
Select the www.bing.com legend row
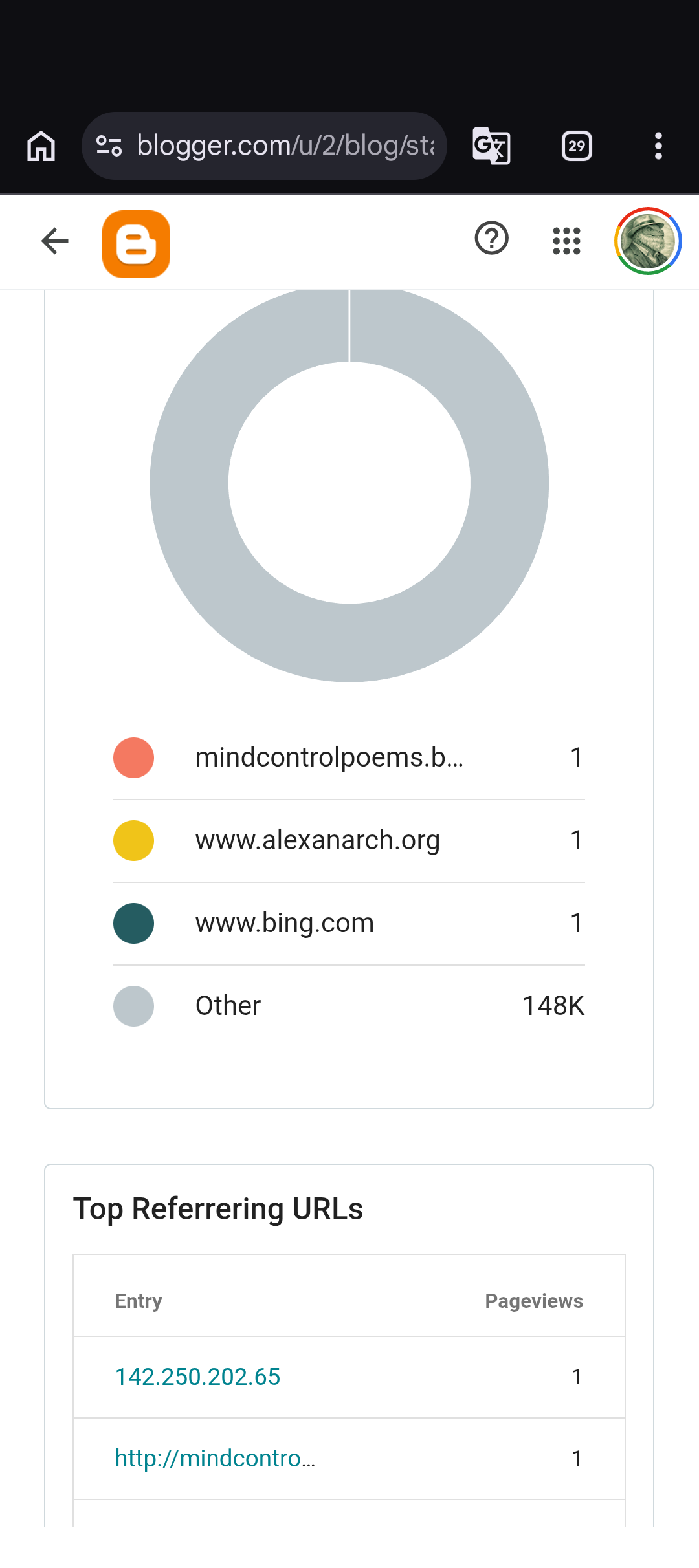click(349, 924)
